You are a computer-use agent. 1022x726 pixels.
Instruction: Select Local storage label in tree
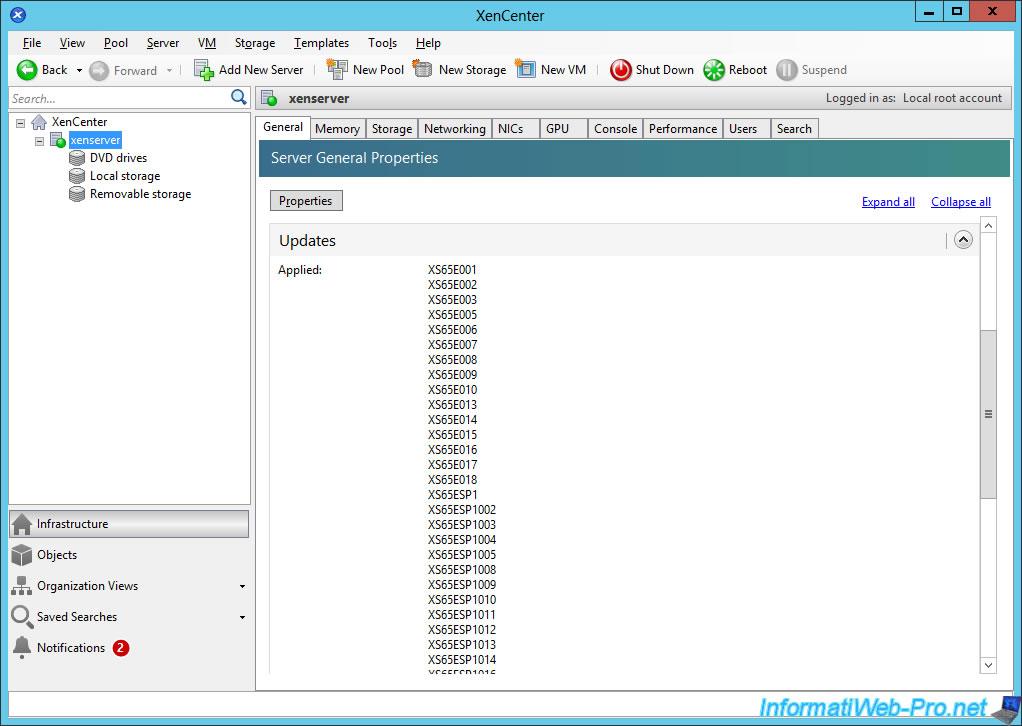tap(125, 176)
